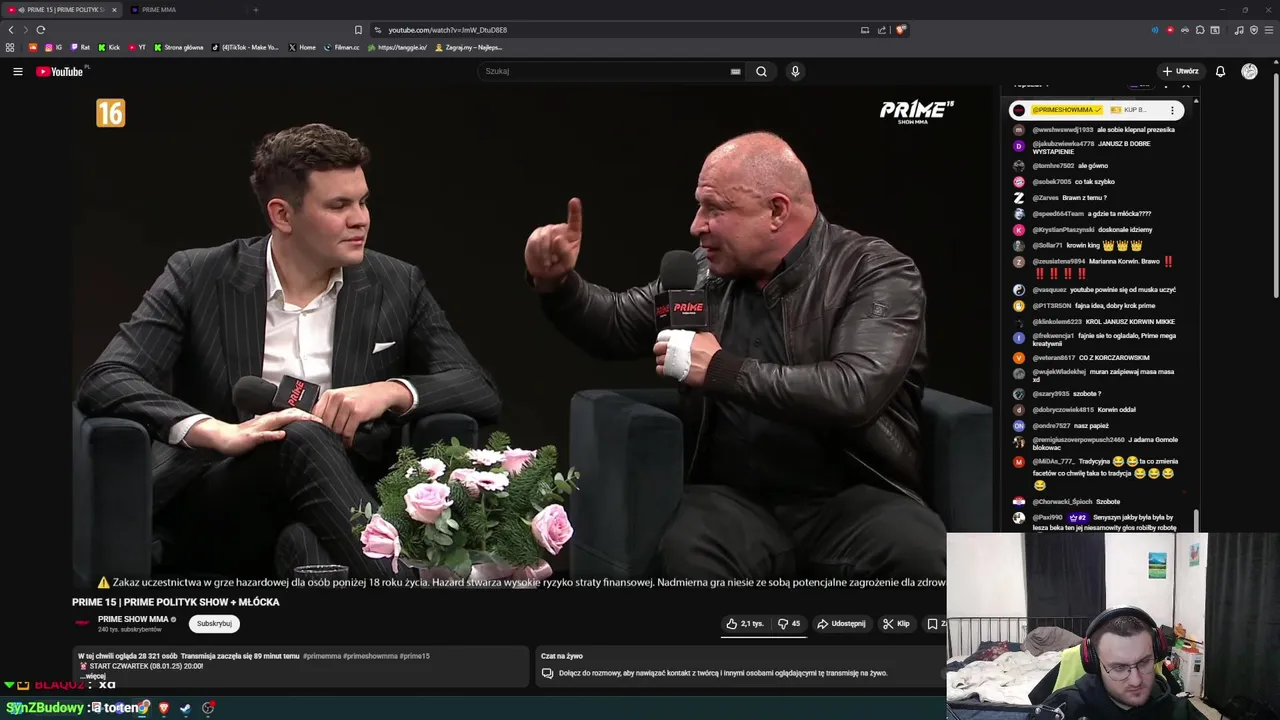Screen dimensions: 1280x720
Task: Open pinned message three-dot menu
Action: pos(1172,110)
